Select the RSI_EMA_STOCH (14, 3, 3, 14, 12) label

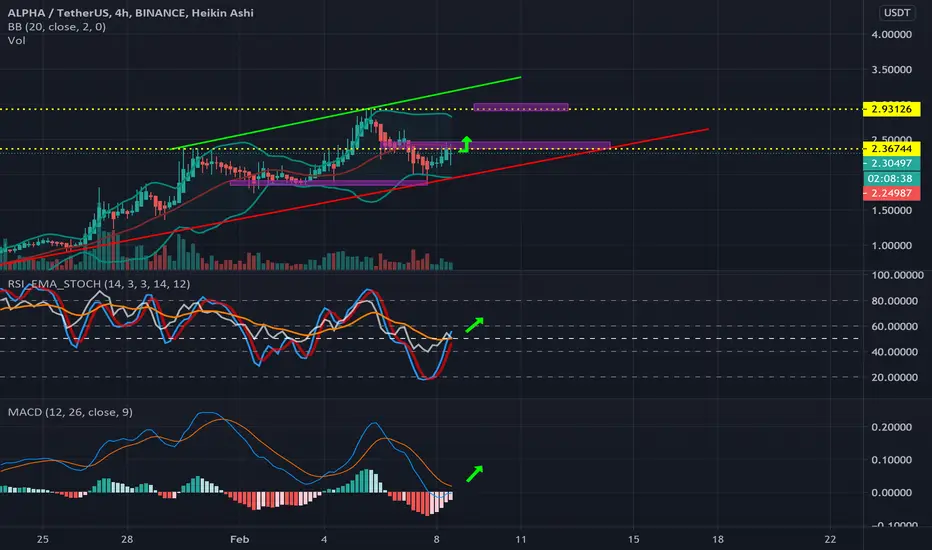99,284
